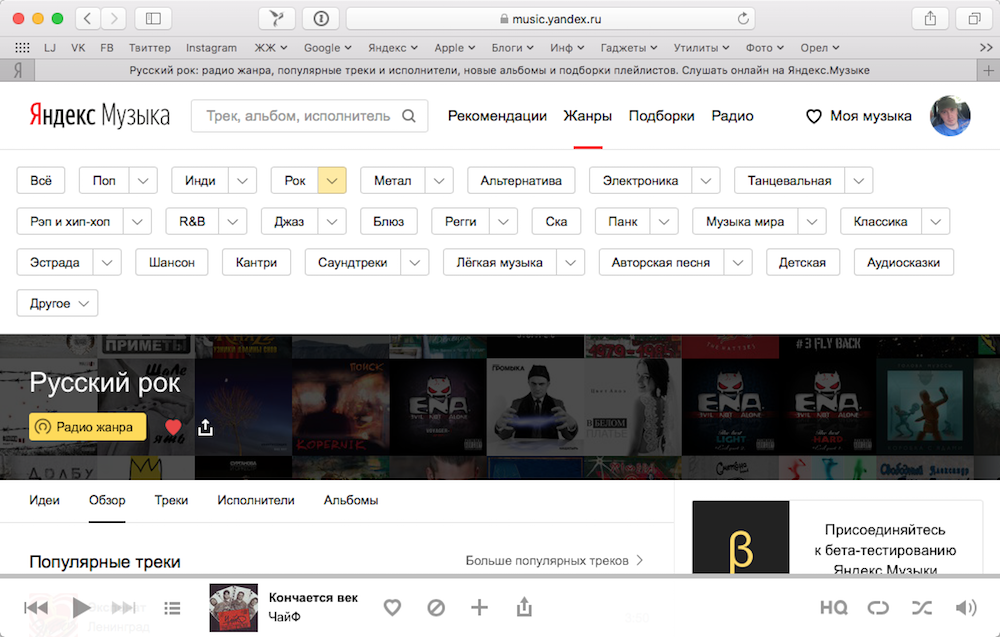
Task: Start Радио жанра yellow button
Action: pyautogui.click(x=87, y=427)
